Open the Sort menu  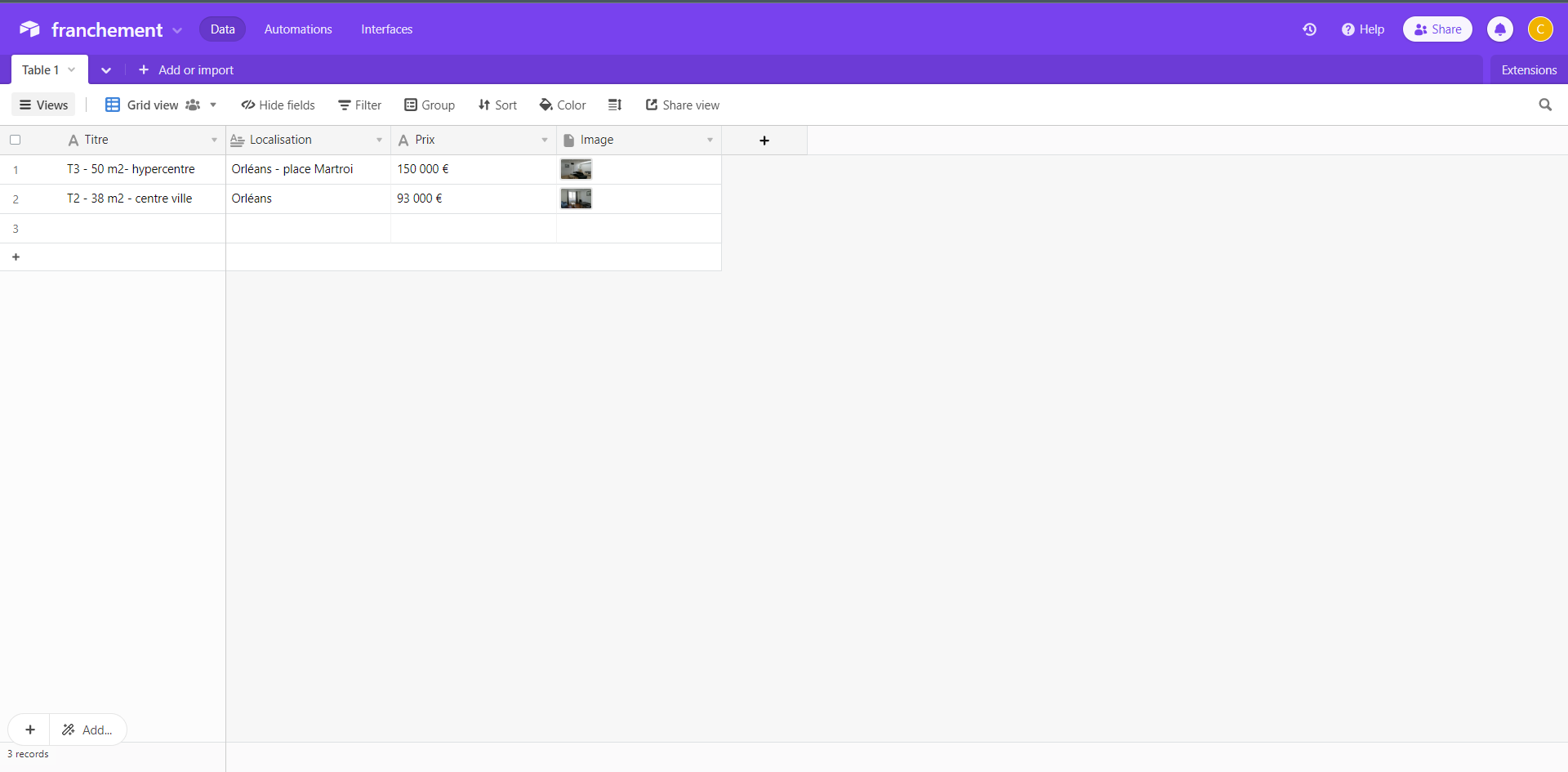coord(497,105)
